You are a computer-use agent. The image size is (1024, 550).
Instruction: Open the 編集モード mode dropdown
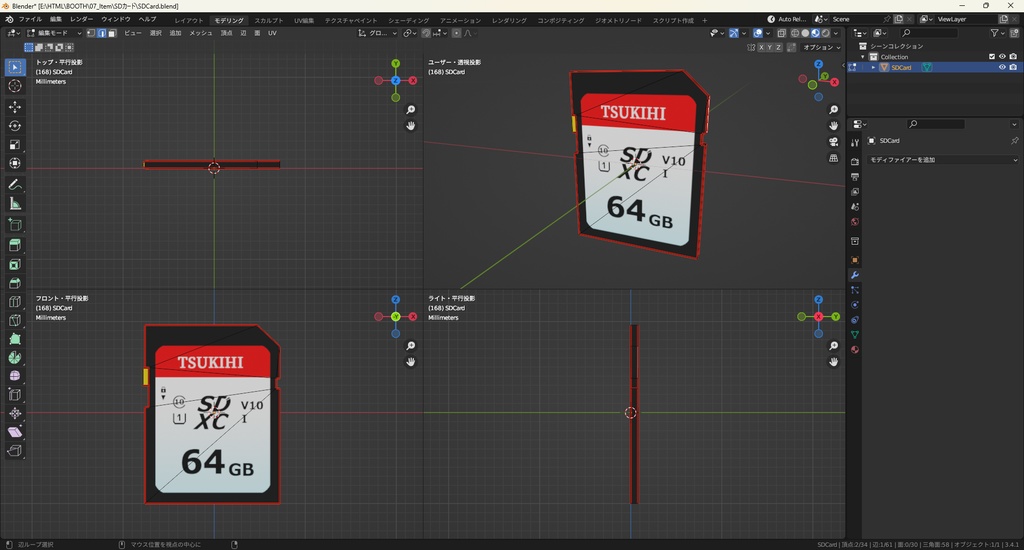[52, 33]
